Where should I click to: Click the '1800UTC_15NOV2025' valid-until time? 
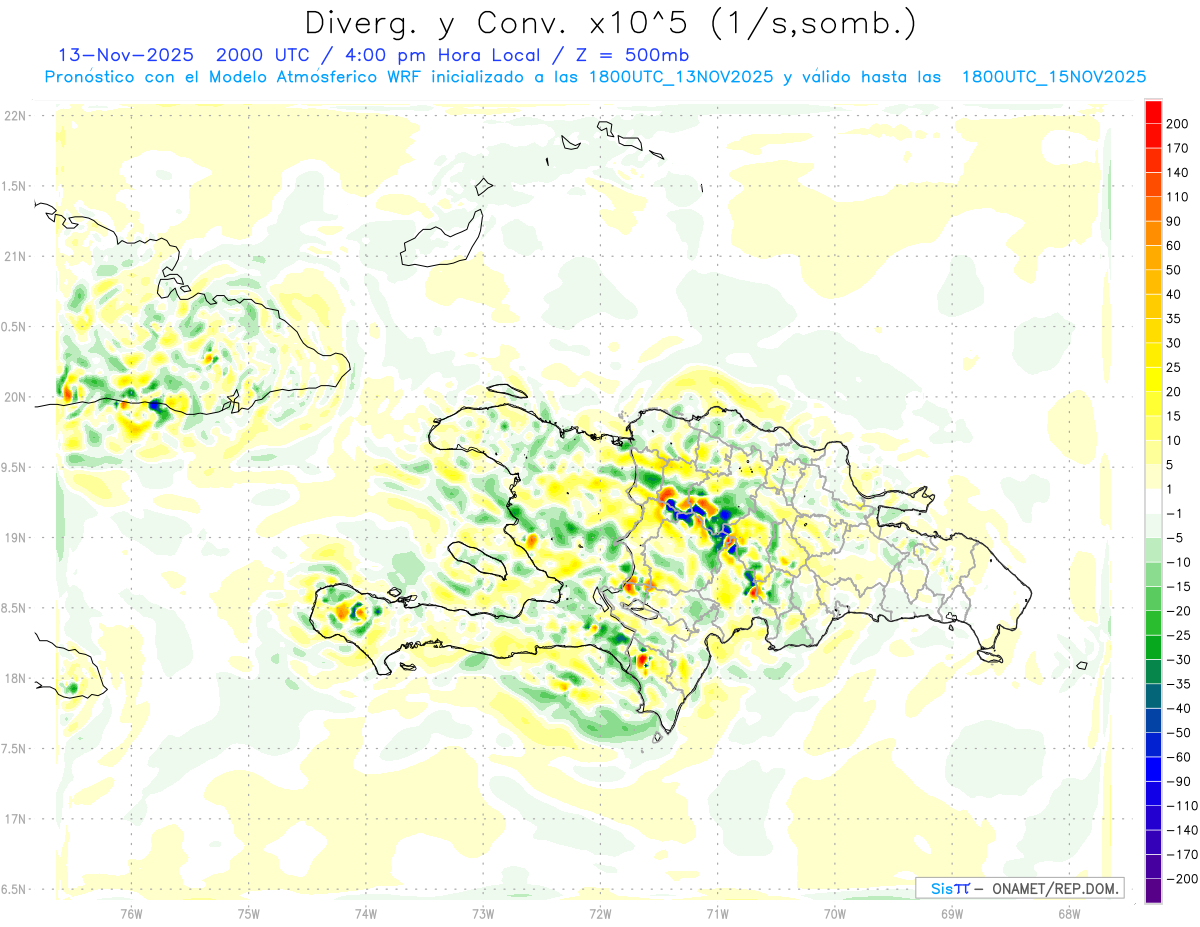(1053, 77)
